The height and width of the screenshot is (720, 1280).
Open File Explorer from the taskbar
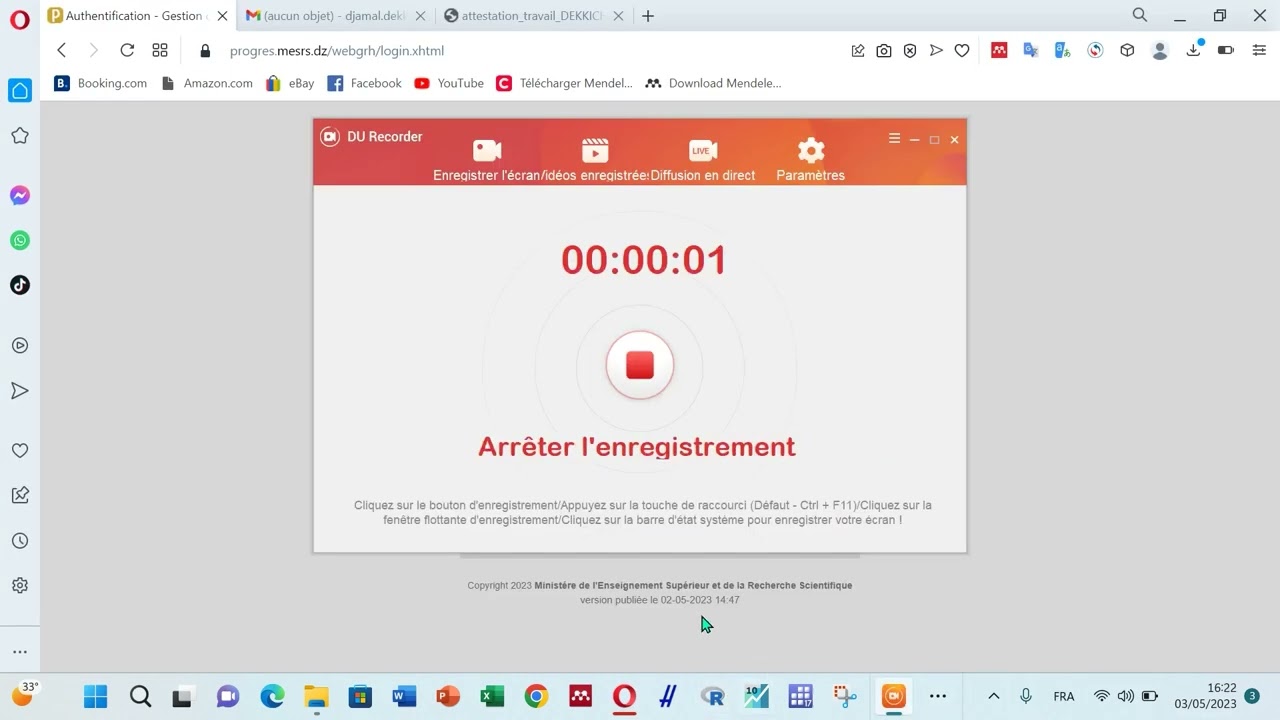316,696
